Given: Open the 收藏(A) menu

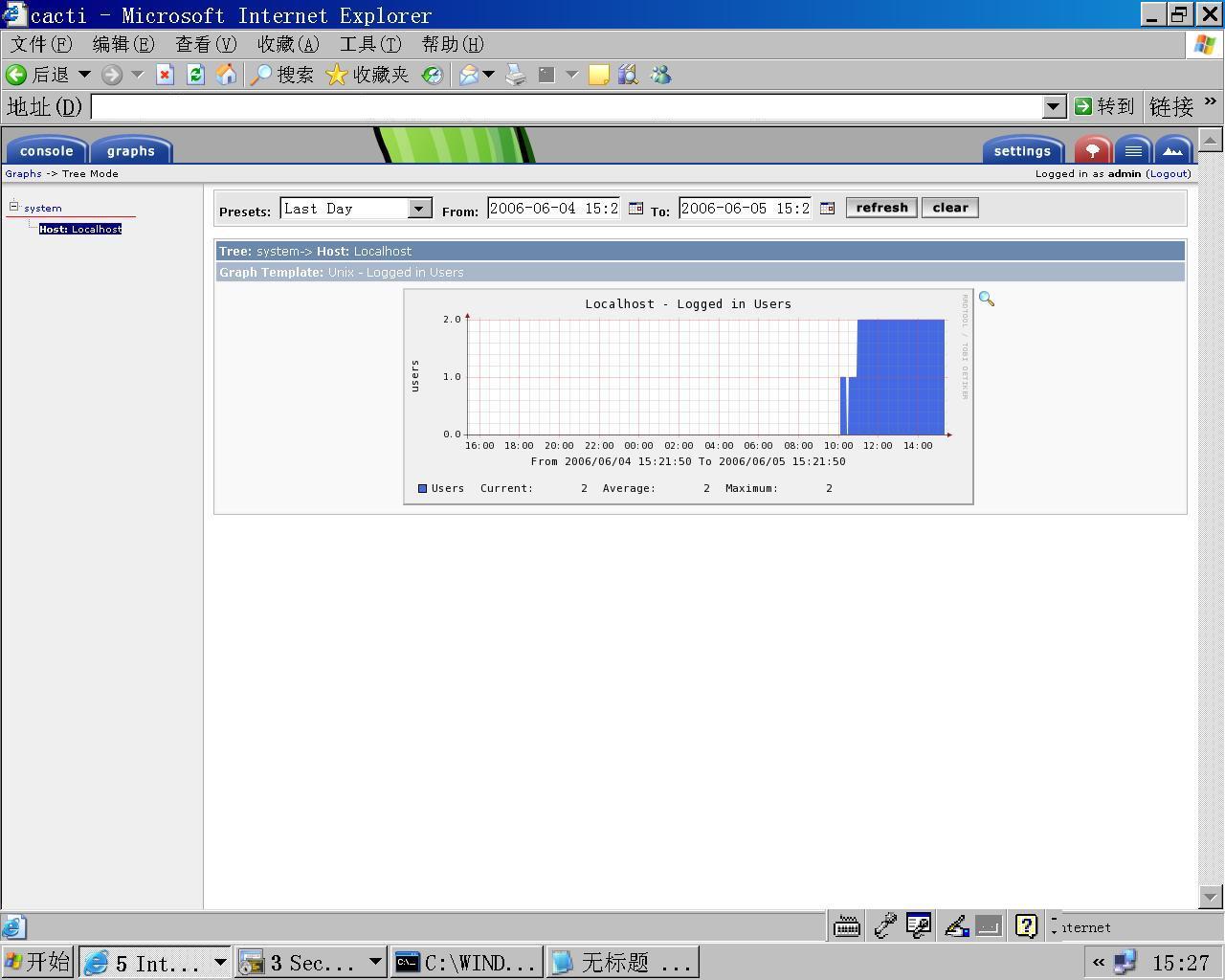Looking at the screenshot, I should tap(288, 44).
